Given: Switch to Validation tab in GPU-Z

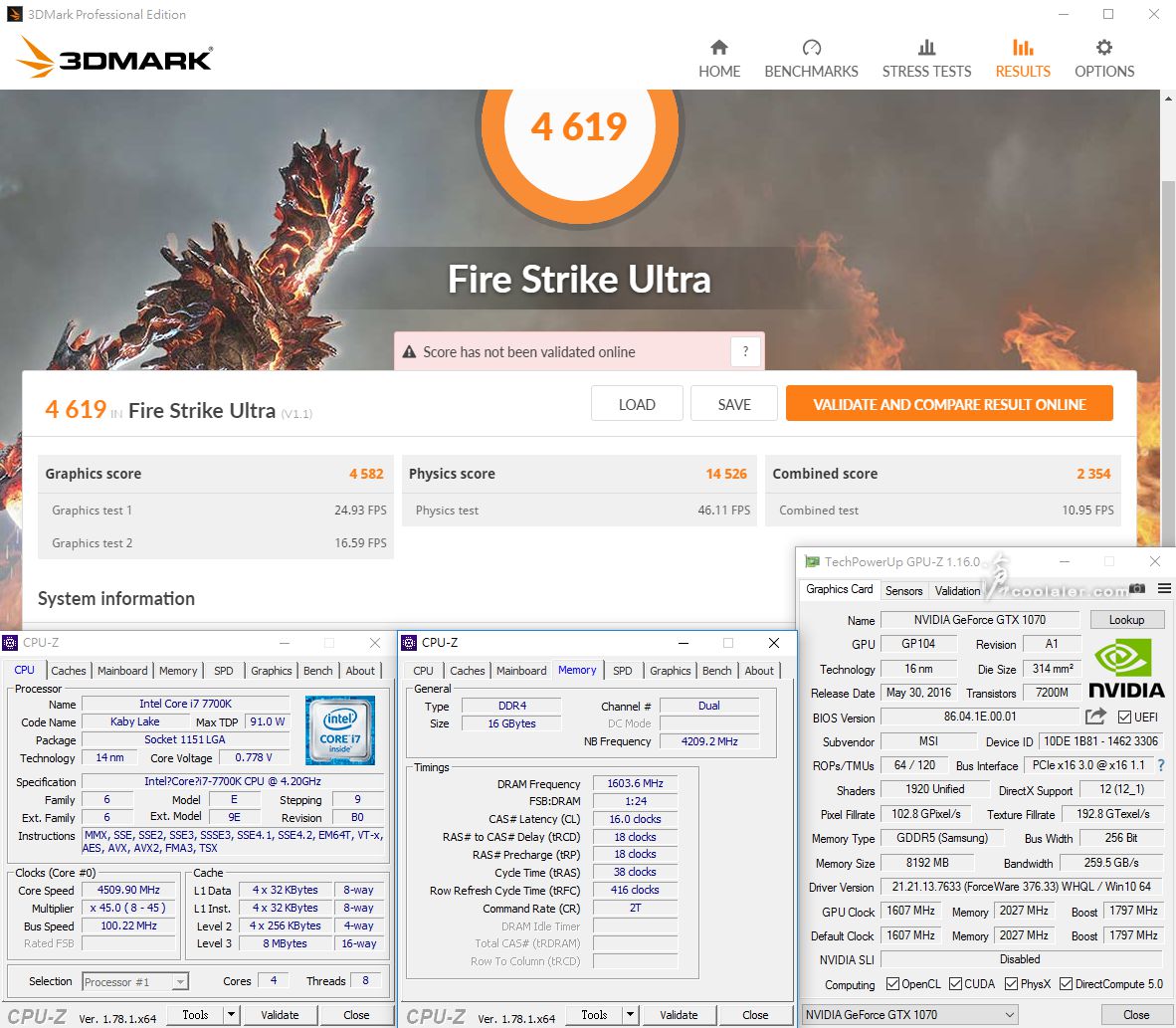Looking at the screenshot, I should (x=957, y=590).
